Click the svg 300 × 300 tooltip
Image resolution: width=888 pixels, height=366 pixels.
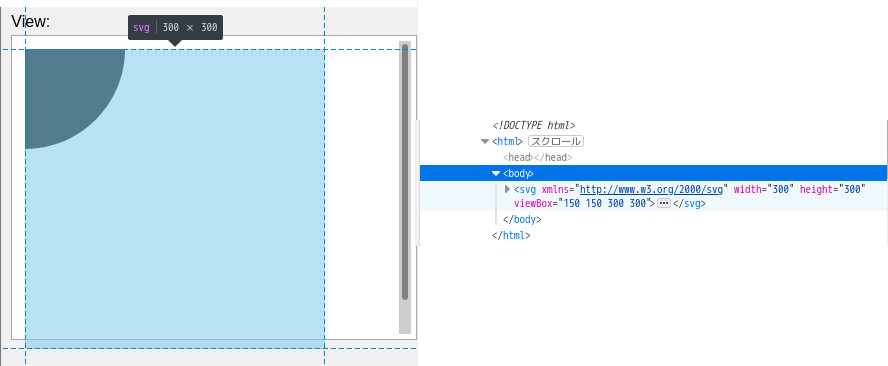pyautogui.click(x=176, y=27)
